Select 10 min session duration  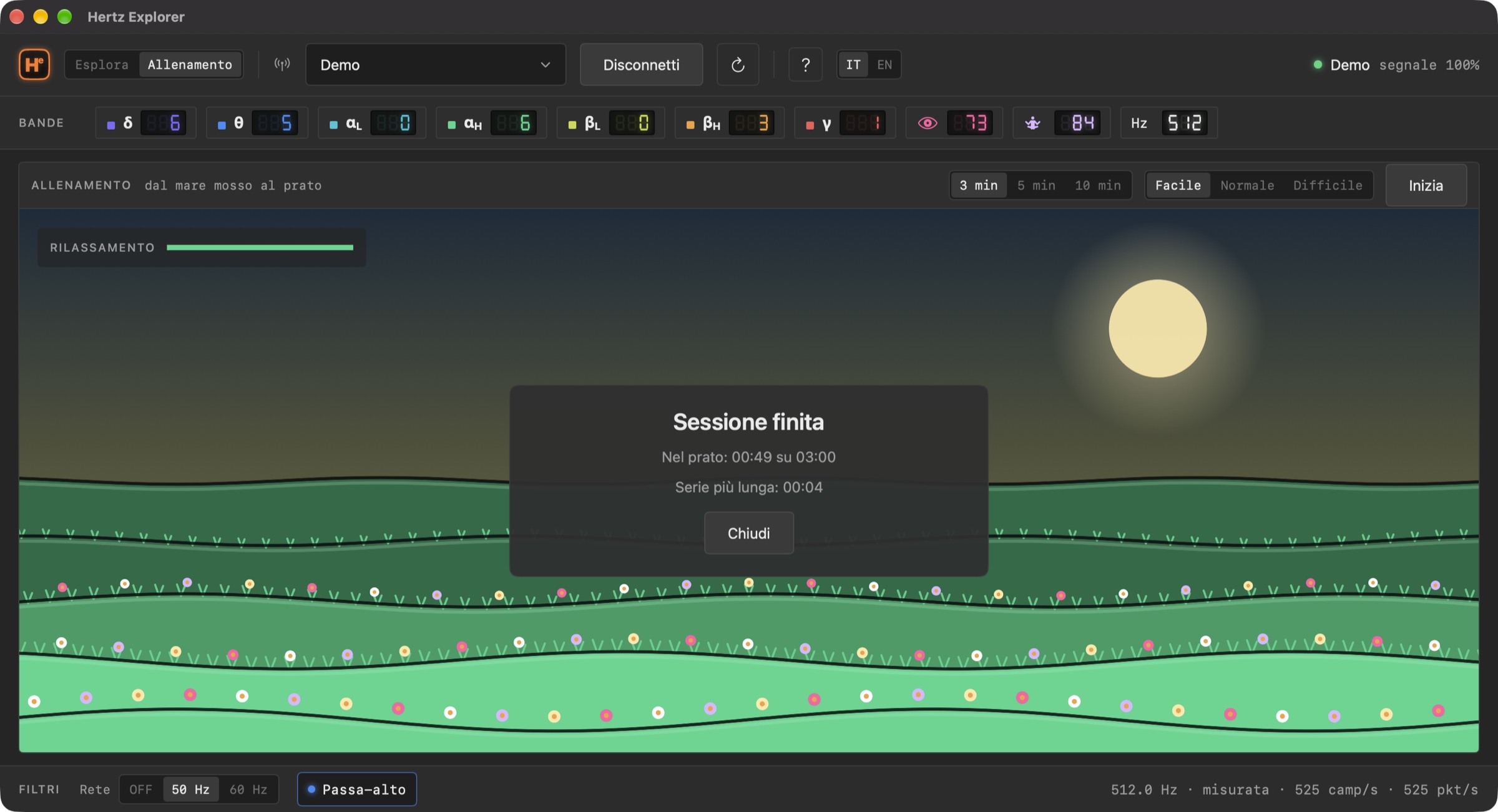click(1098, 185)
